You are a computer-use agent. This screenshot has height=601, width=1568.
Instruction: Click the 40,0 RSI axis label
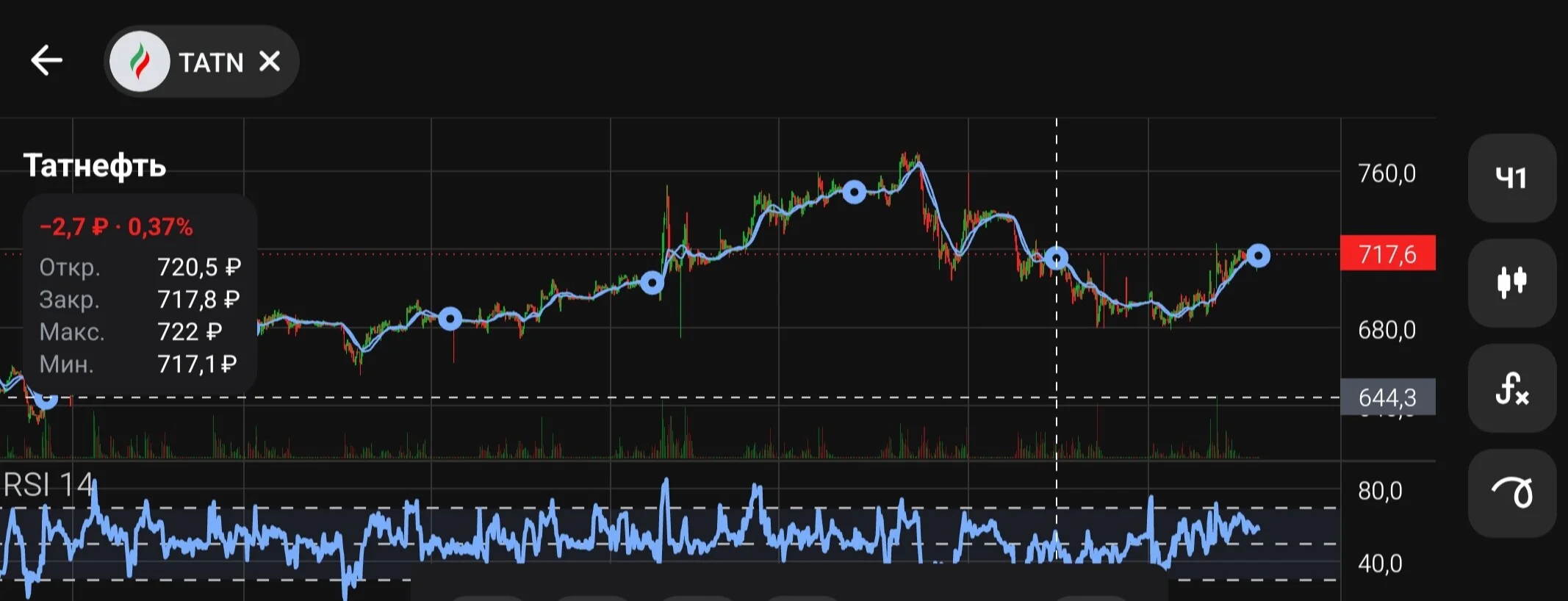(x=1380, y=564)
